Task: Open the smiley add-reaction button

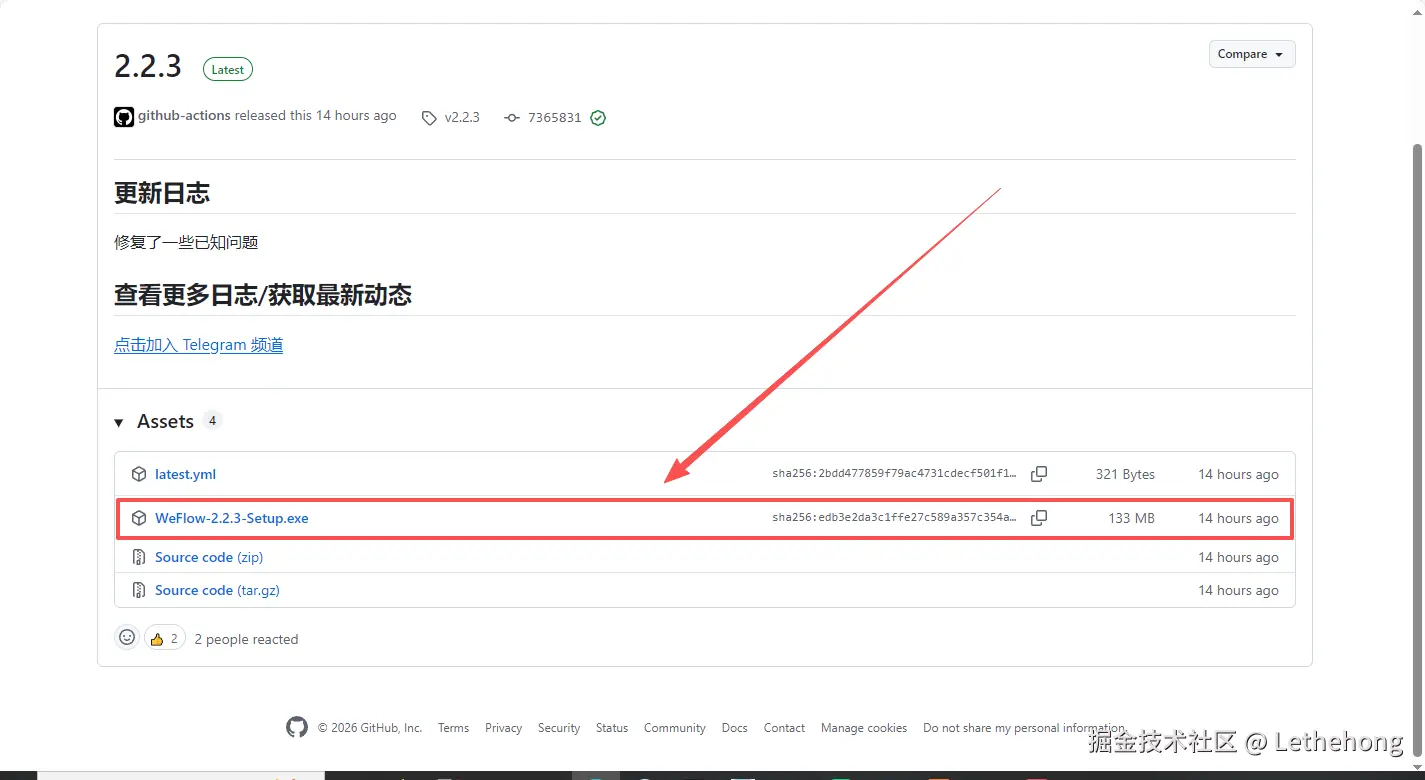Action: [127, 637]
